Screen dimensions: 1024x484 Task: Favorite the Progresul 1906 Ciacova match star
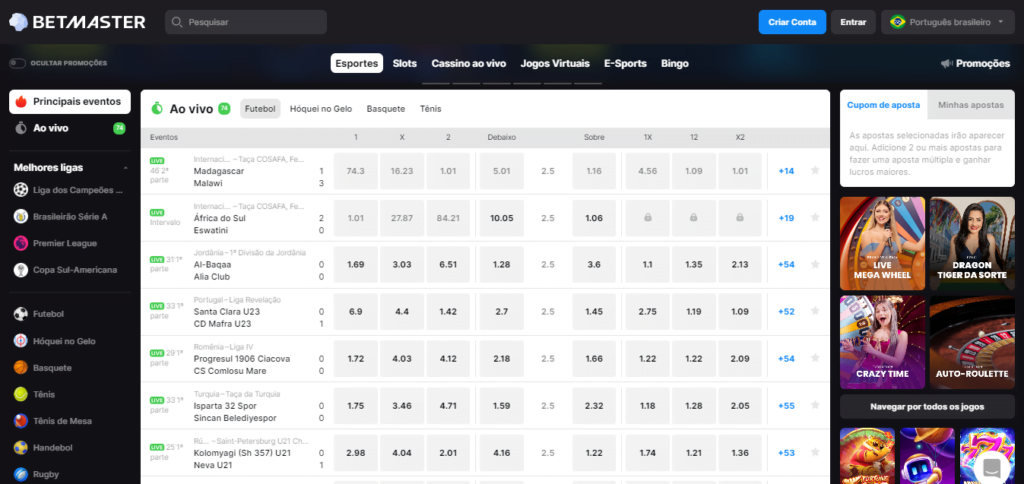(x=815, y=359)
